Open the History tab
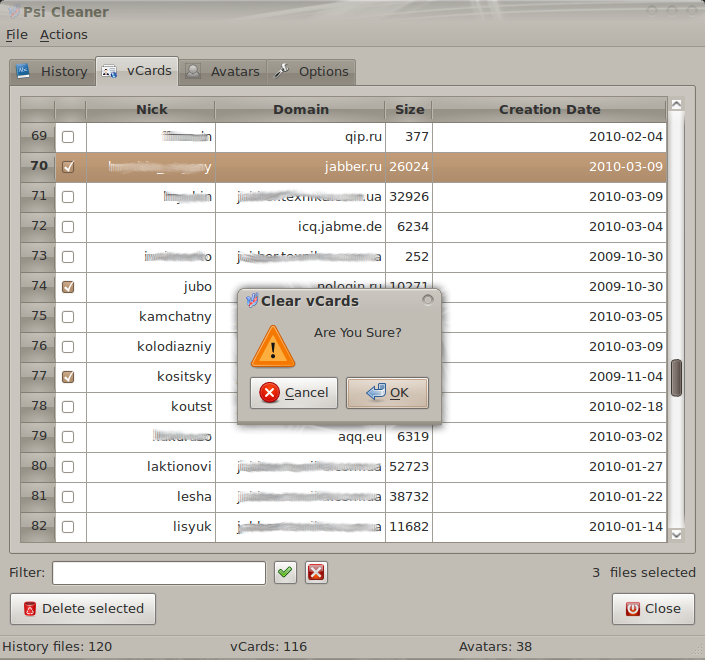 [52, 71]
